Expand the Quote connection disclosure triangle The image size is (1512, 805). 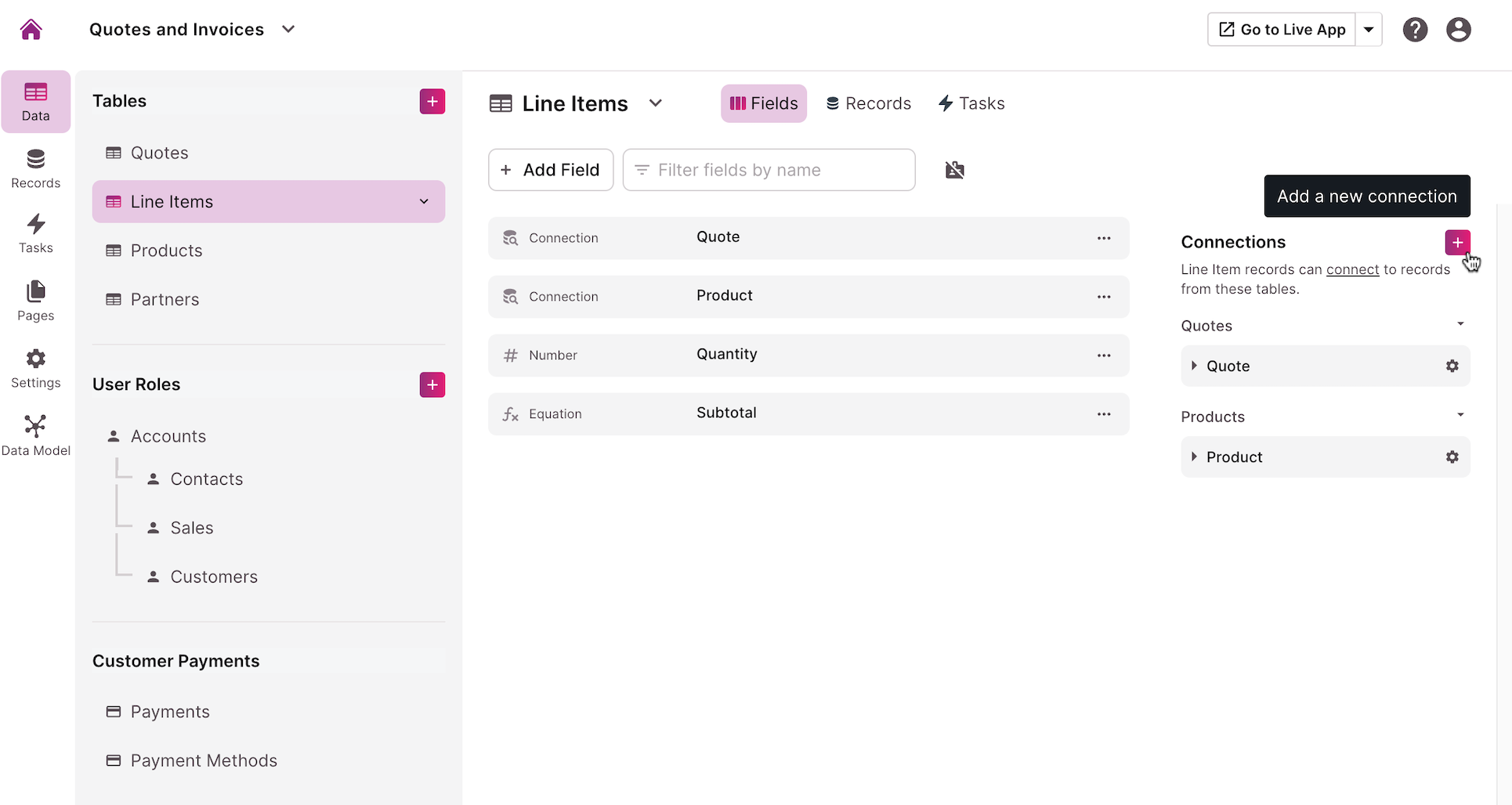point(1195,366)
